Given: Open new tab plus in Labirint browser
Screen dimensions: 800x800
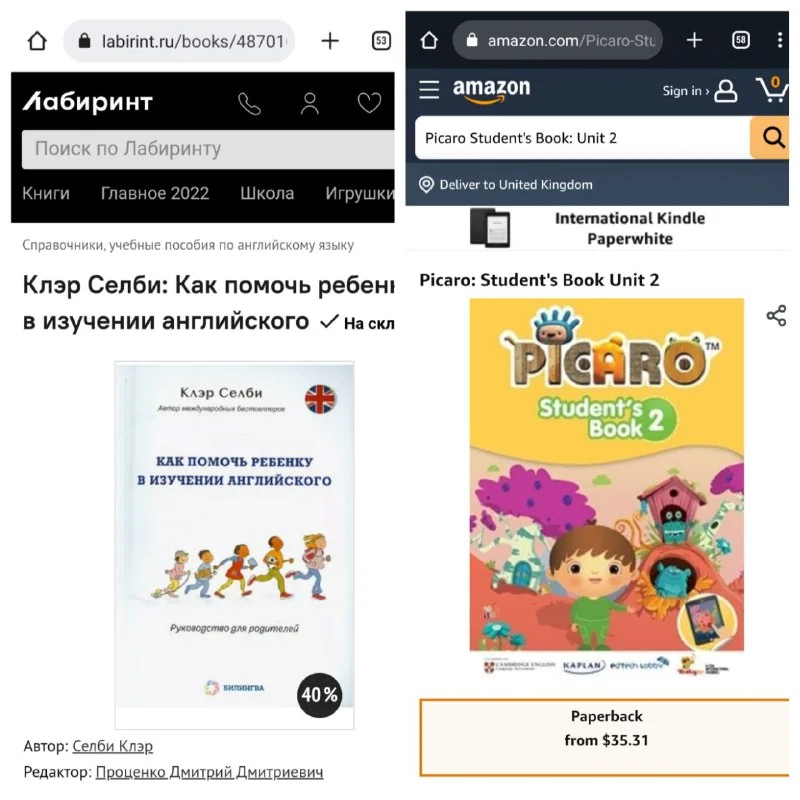Looking at the screenshot, I should [x=330, y=41].
